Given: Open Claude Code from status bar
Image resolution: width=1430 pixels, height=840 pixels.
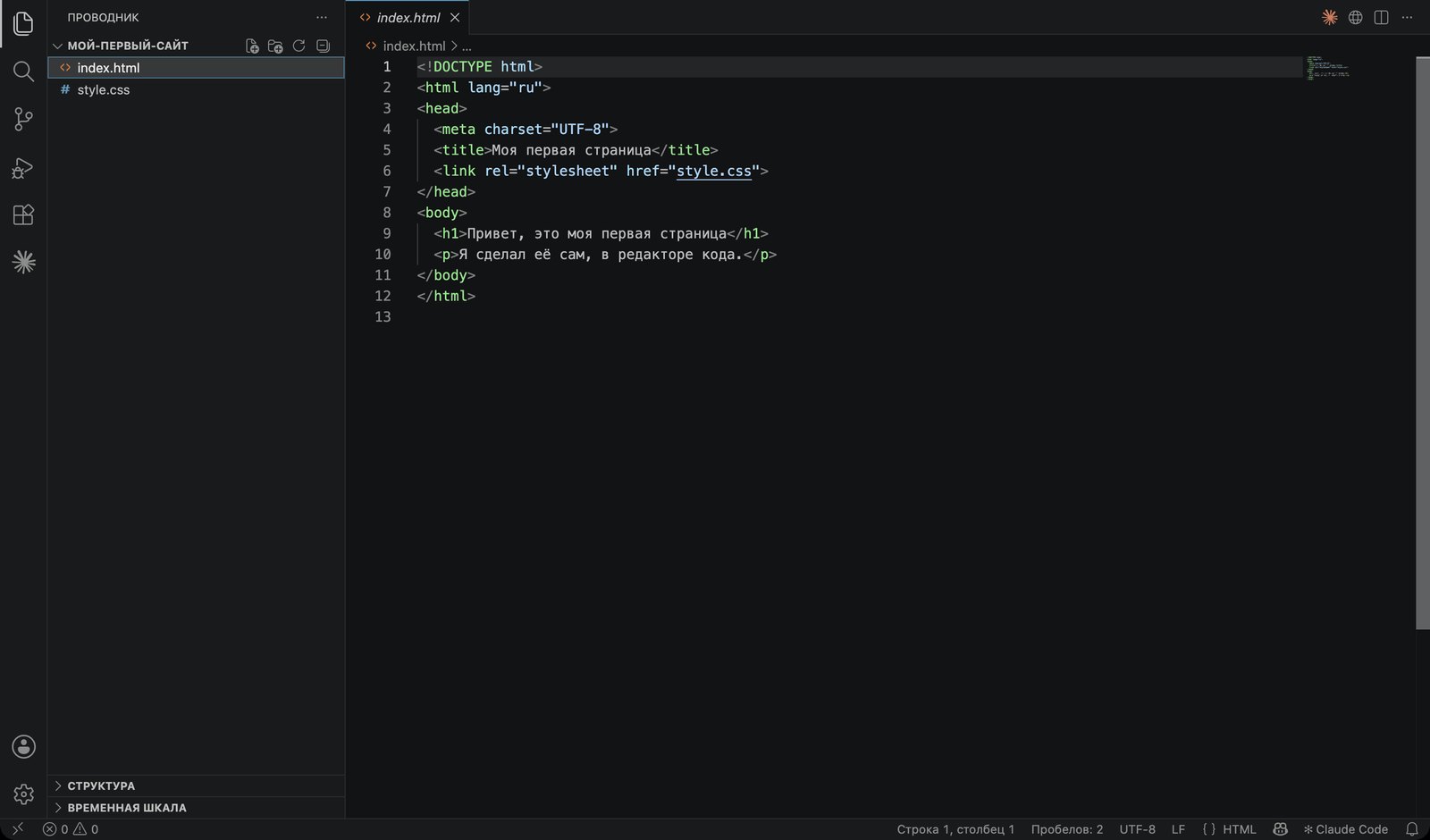Looking at the screenshot, I should coord(1345,829).
